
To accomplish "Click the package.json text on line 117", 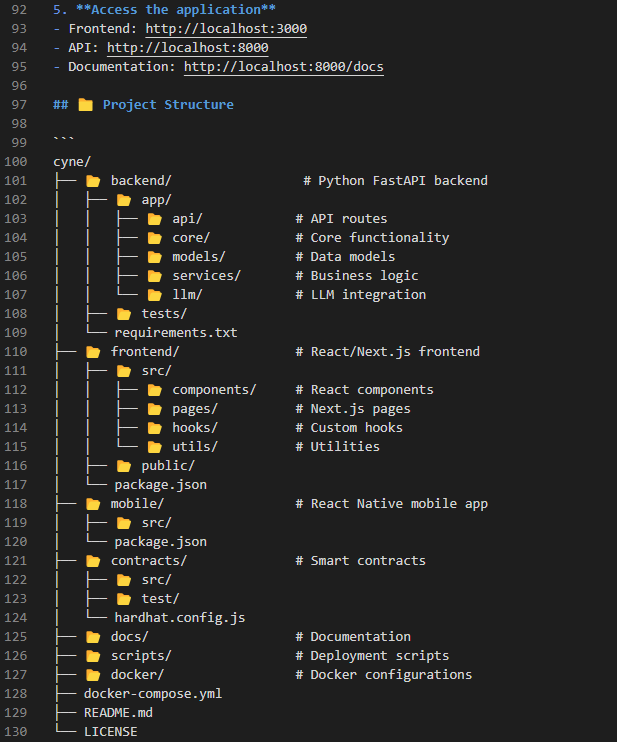I will pyautogui.click(x=160, y=485).
